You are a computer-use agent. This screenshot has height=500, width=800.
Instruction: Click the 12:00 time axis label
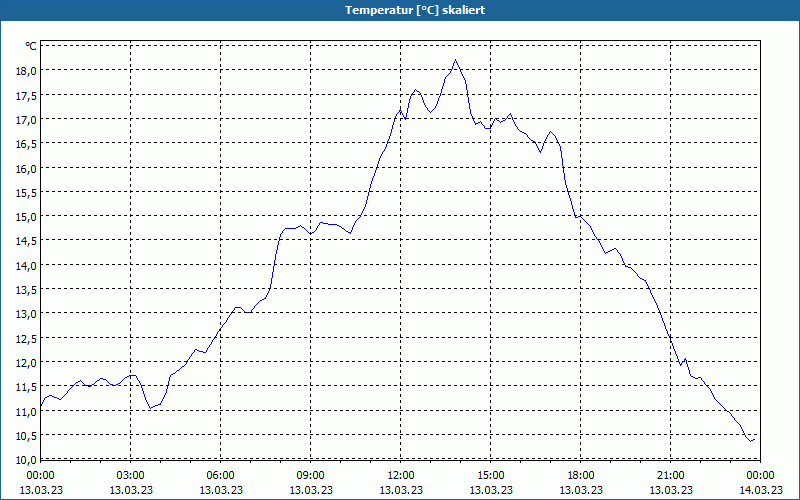(x=401, y=476)
